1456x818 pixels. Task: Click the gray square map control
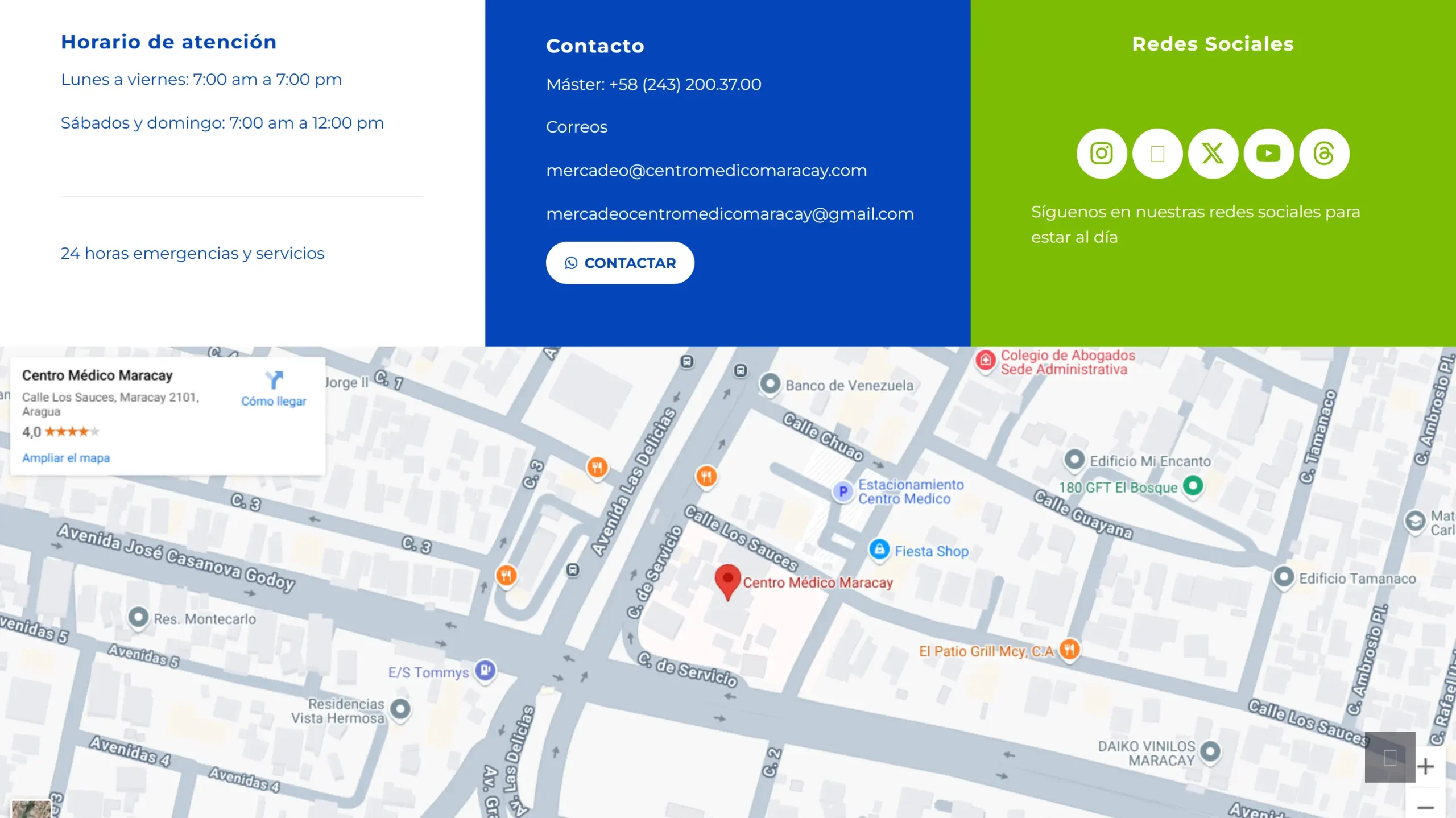(1389, 757)
